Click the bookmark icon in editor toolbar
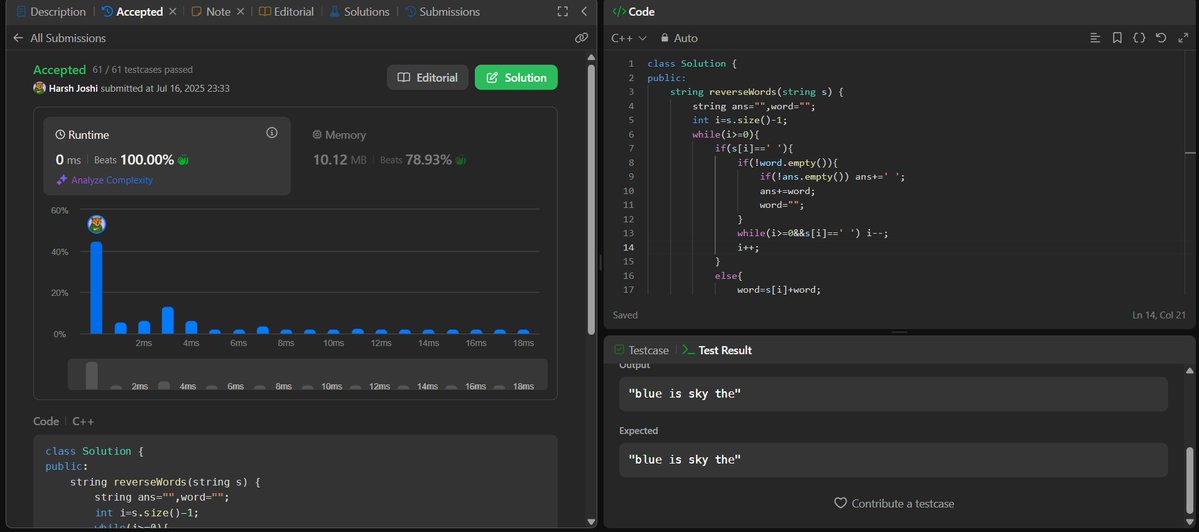Image resolution: width=1199 pixels, height=532 pixels. (x=1117, y=37)
